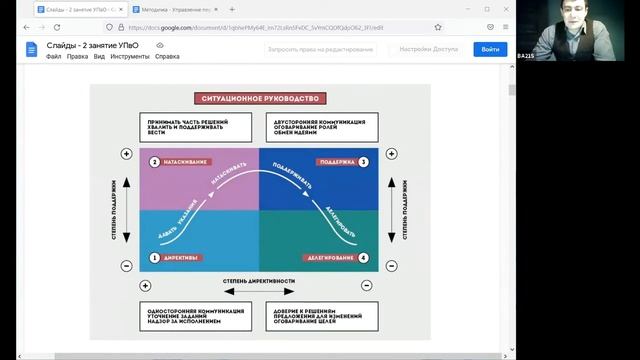The height and width of the screenshot is (360, 640).
Task: Click the browser back arrow
Action: point(27,27)
